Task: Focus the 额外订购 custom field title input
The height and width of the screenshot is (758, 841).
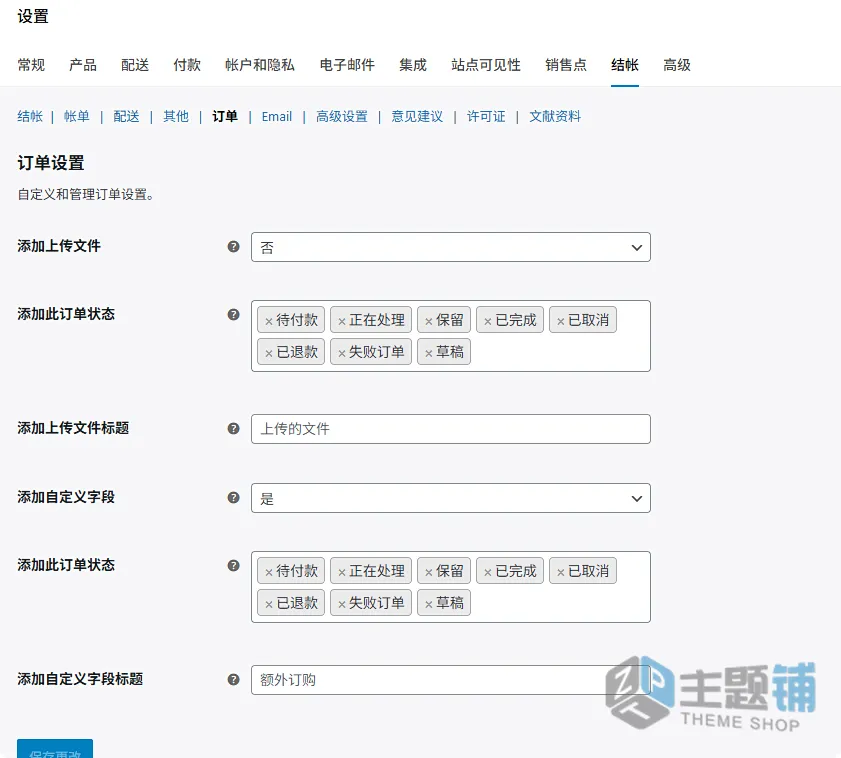Action: (451, 680)
